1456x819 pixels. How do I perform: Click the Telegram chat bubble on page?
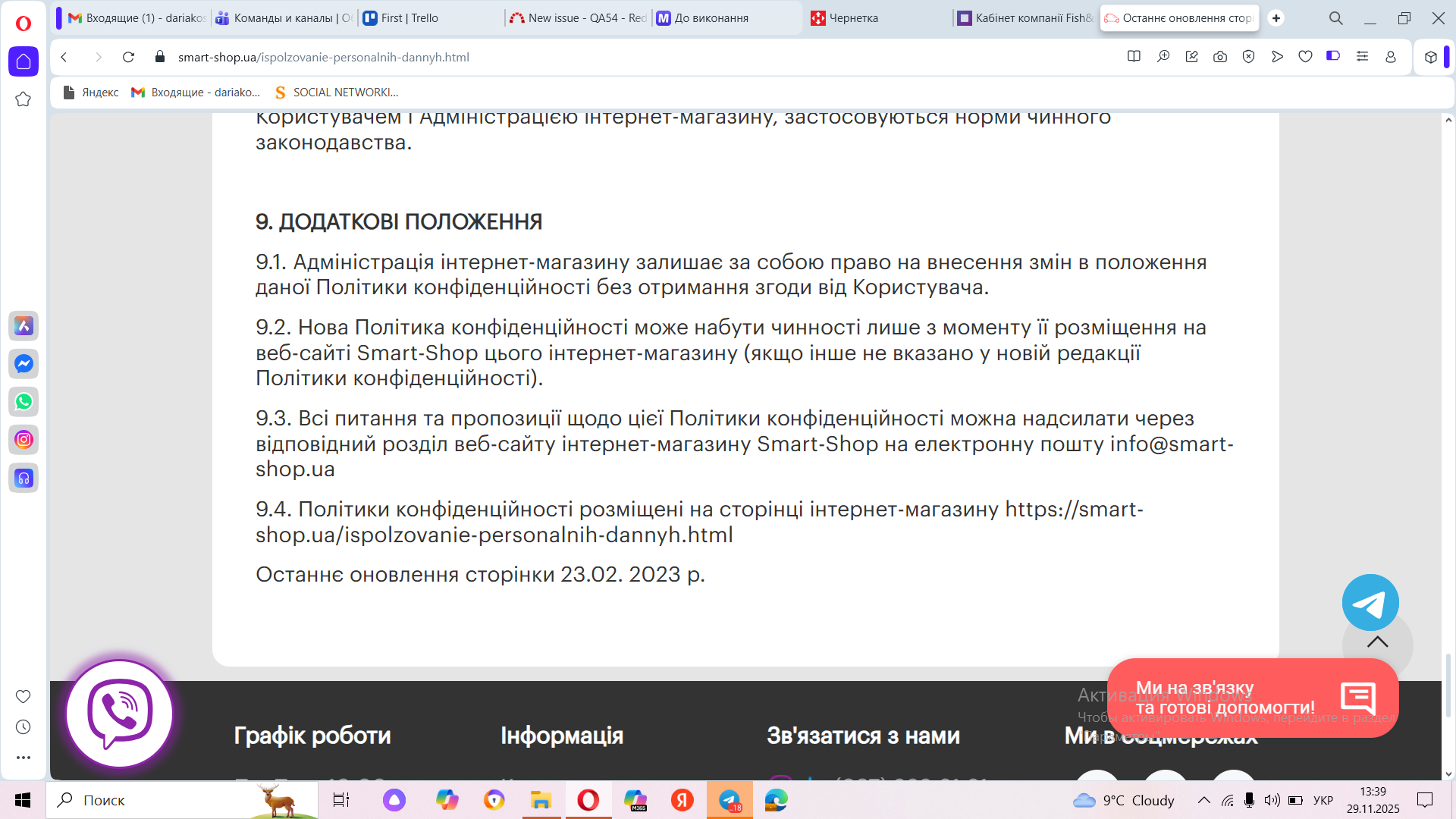(1370, 603)
